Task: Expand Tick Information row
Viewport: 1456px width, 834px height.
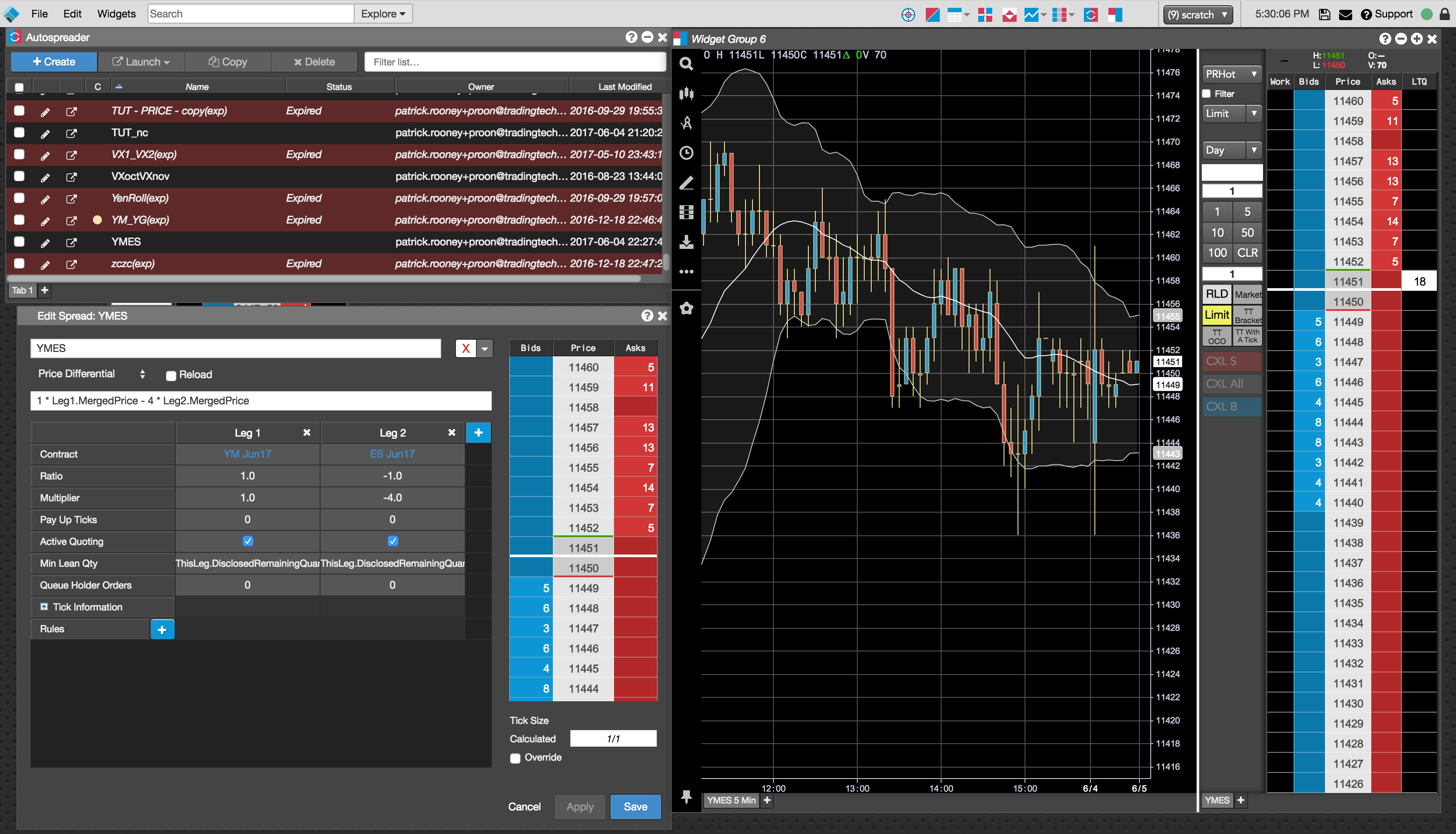Action: pyautogui.click(x=44, y=607)
